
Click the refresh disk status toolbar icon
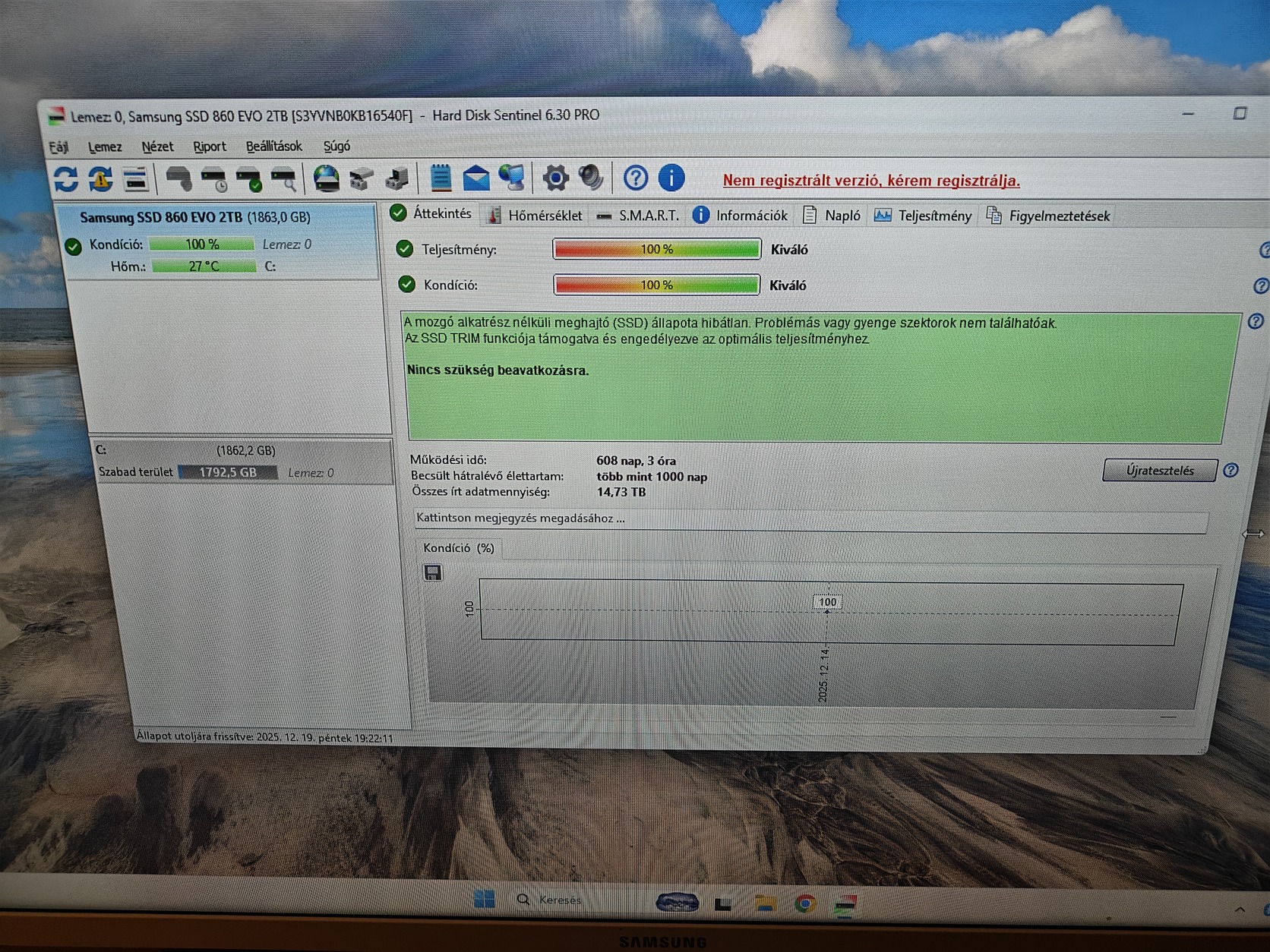tap(66, 179)
